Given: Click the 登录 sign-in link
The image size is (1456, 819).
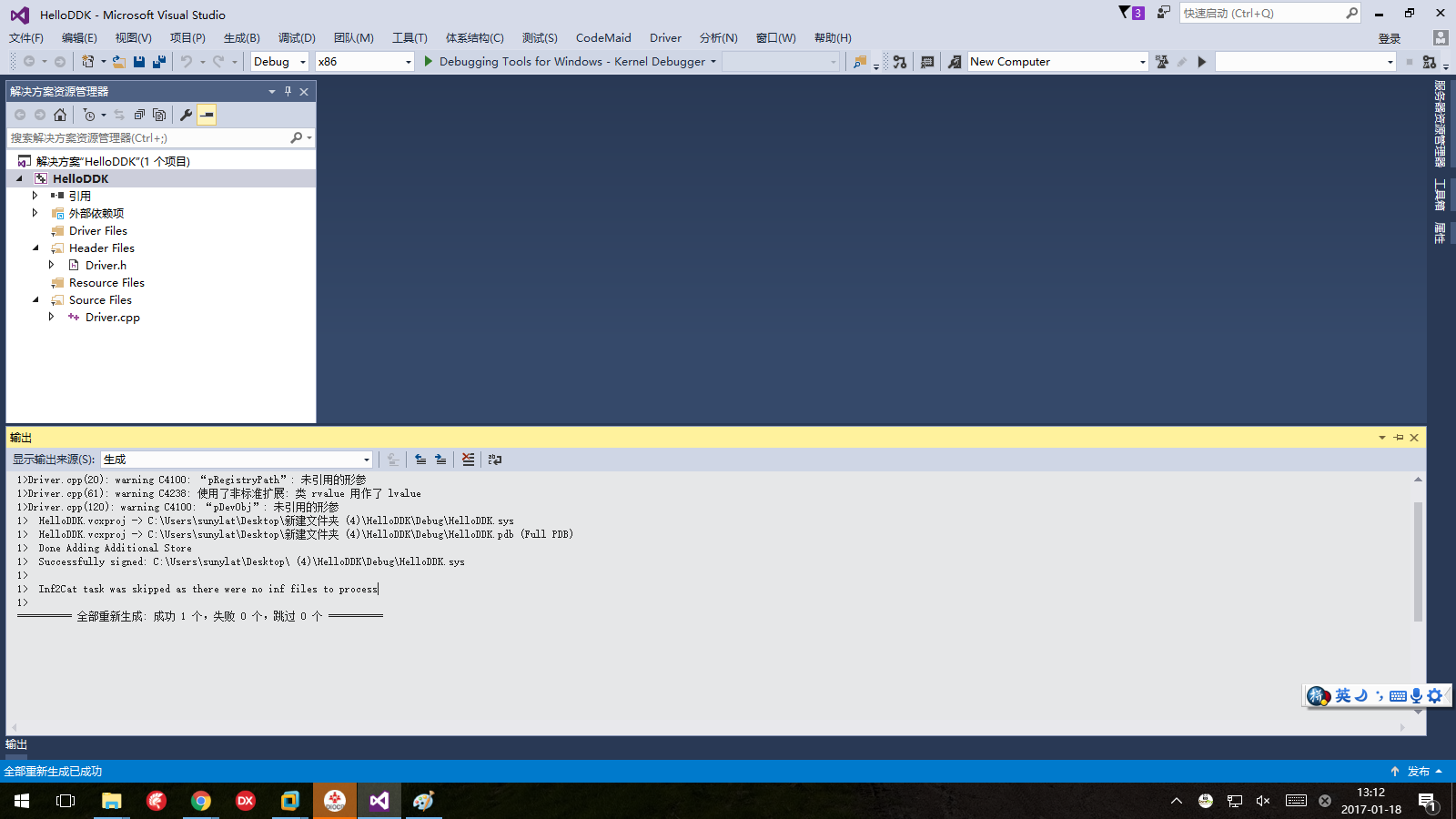Looking at the screenshot, I should 1390,38.
